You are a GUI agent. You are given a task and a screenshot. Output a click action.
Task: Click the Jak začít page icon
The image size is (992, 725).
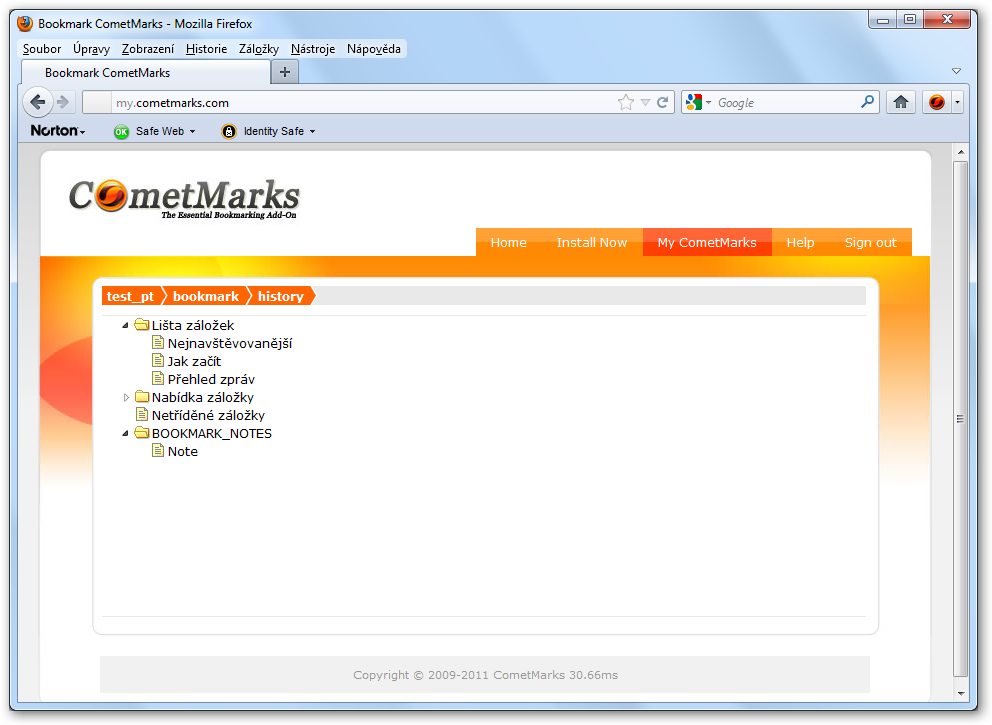tap(158, 361)
